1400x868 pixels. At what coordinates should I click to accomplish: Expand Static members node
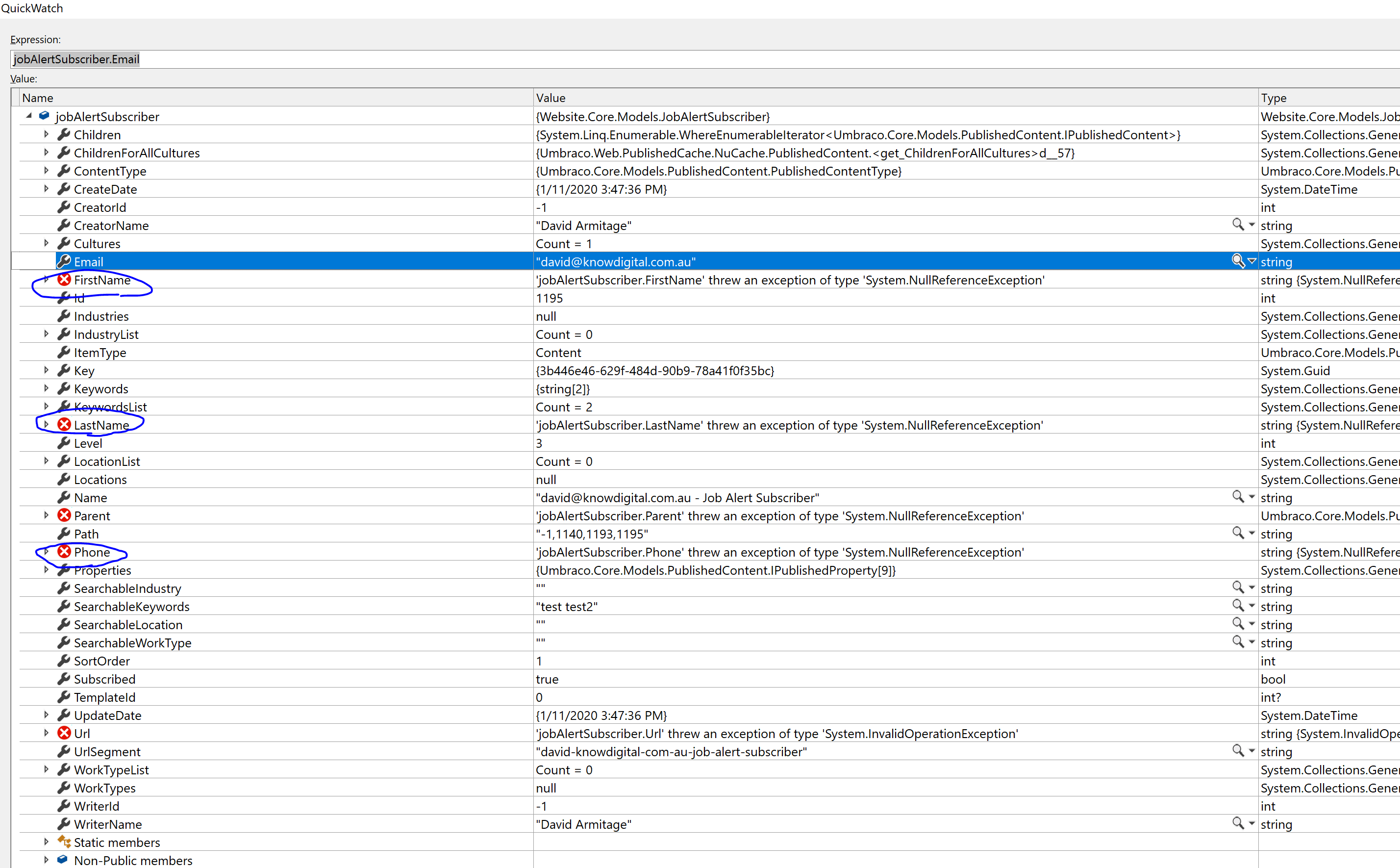pos(47,842)
